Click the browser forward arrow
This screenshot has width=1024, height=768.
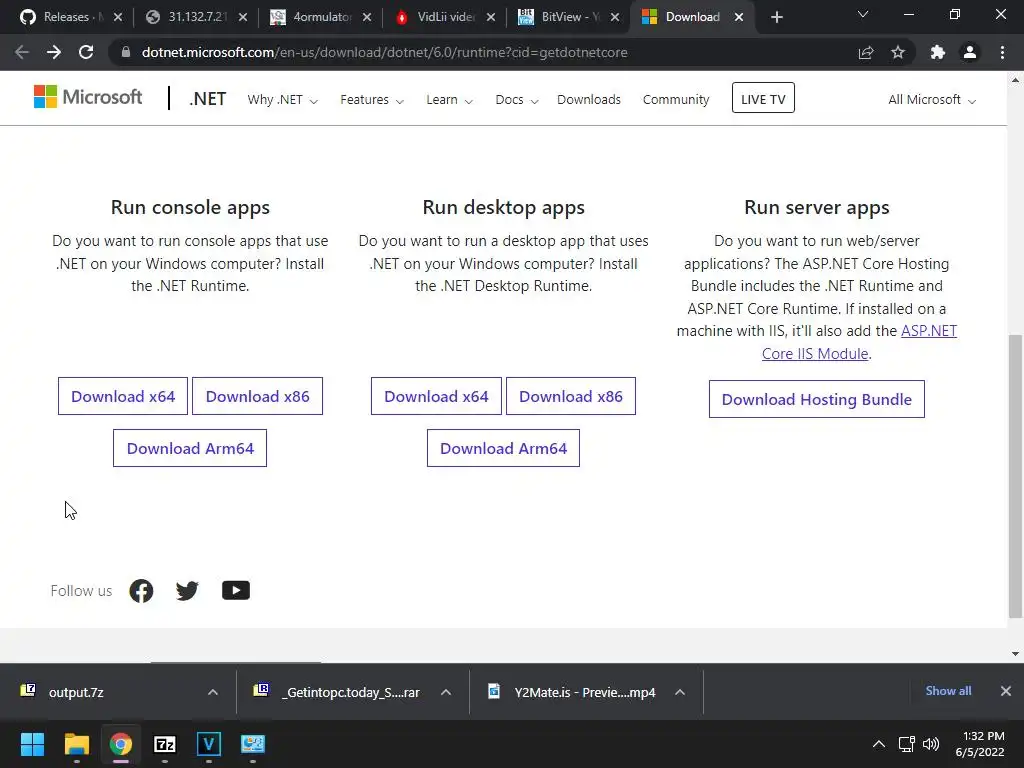54,52
